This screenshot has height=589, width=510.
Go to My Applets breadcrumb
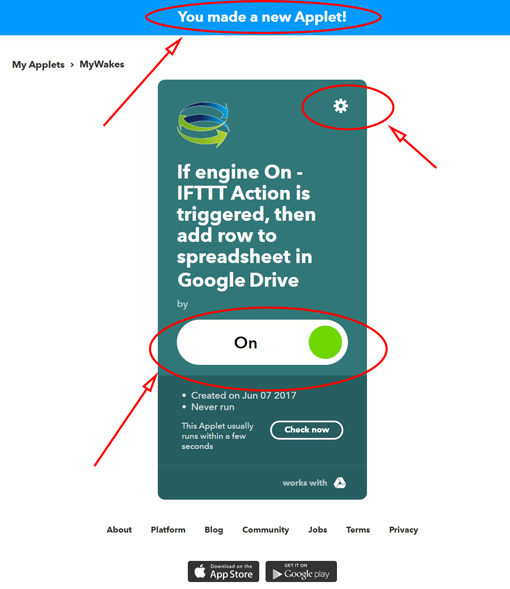38,65
